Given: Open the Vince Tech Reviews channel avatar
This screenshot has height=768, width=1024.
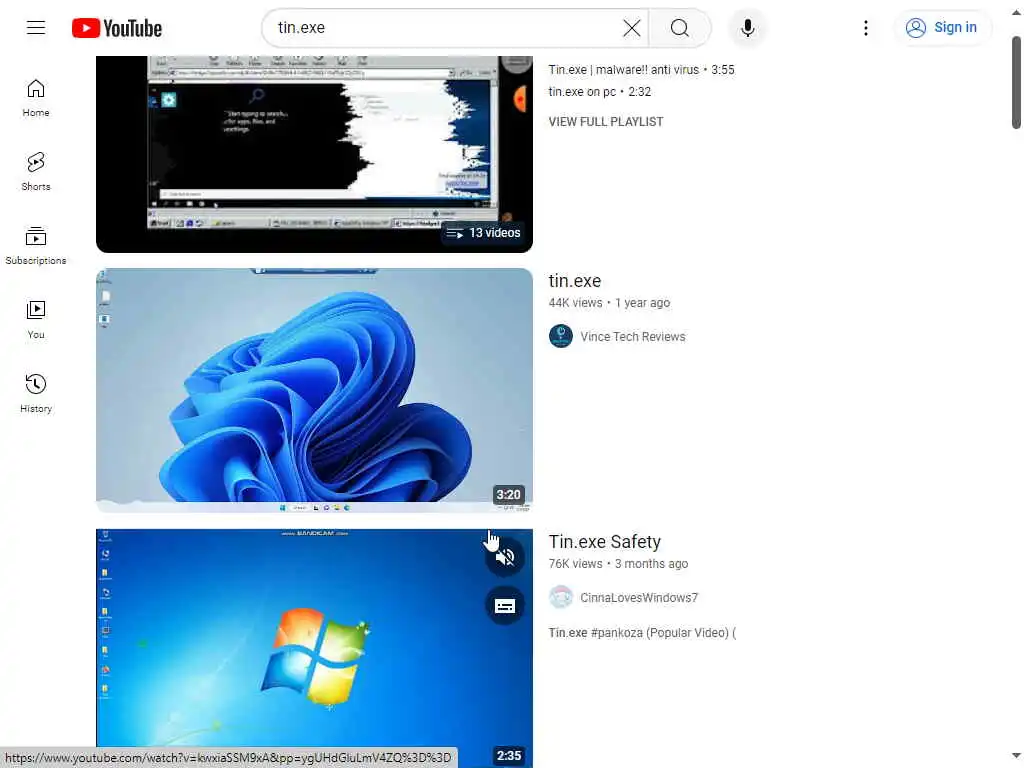Looking at the screenshot, I should (560, 336).
